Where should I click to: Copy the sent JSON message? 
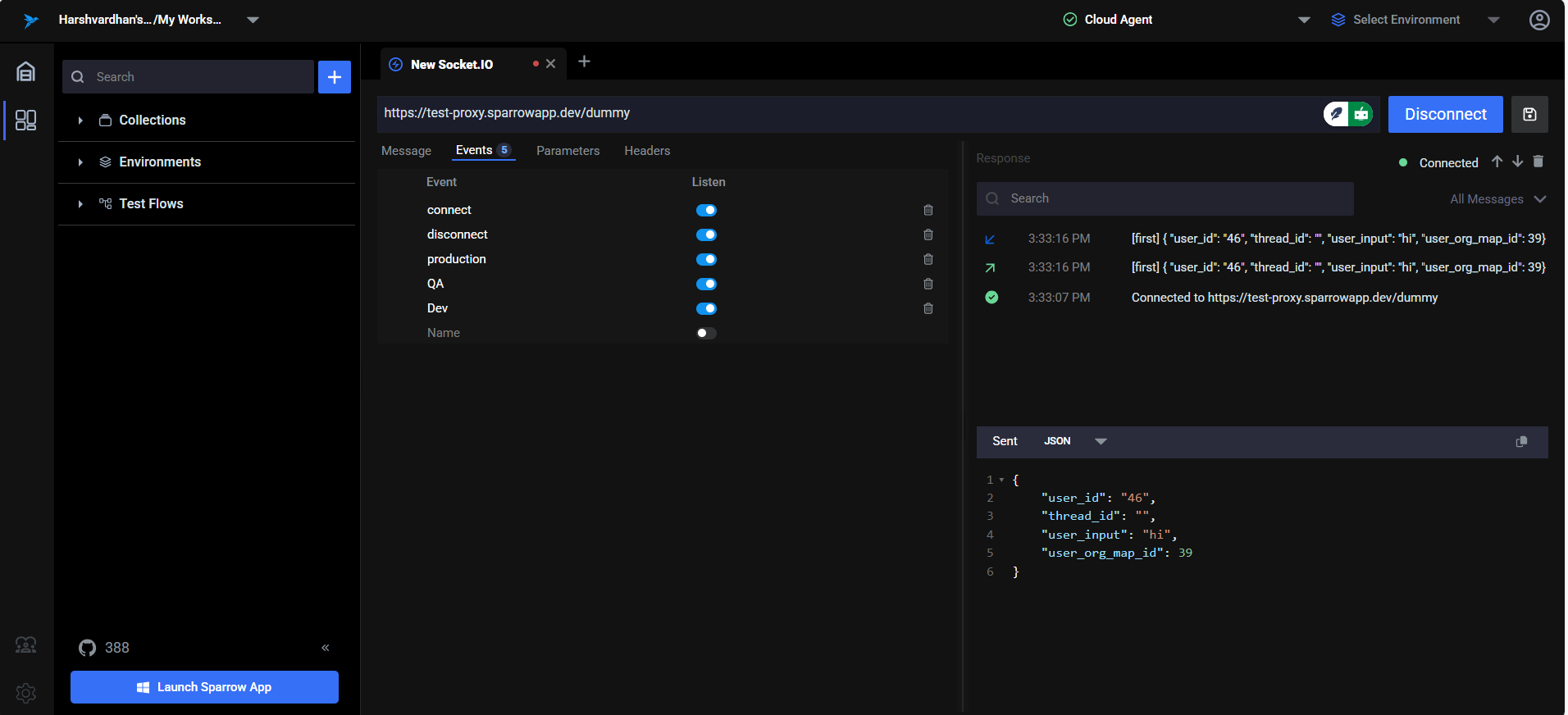pyautogui.click(x=1521, y=442)
